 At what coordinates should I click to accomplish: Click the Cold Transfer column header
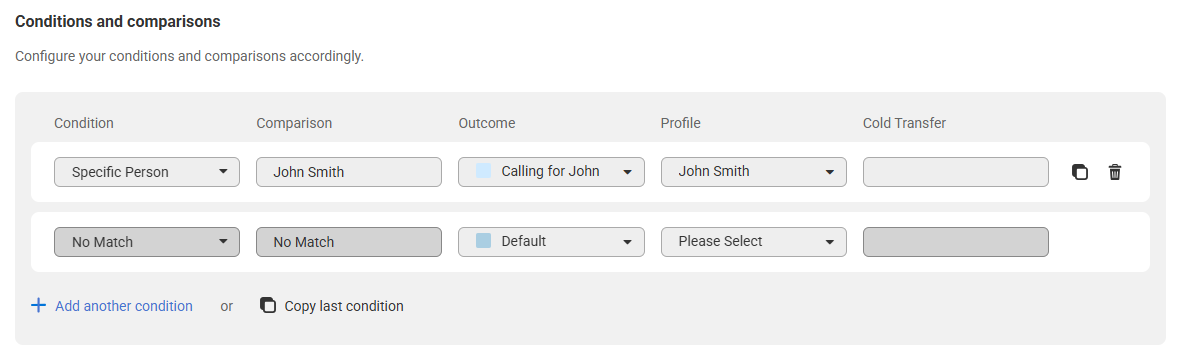pyautogui.click(x=905, y=123)
